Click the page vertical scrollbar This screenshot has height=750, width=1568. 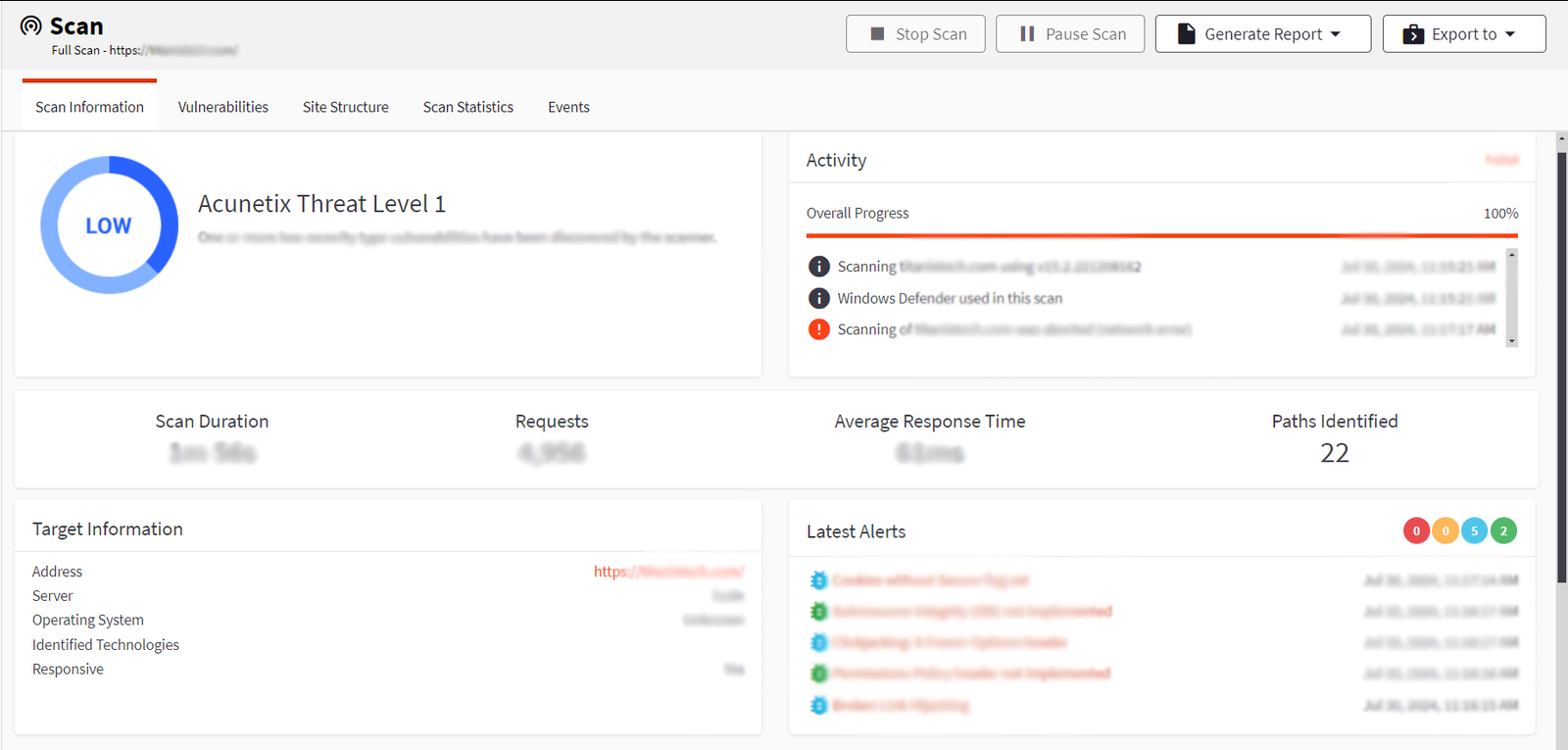click(x=1562, y=368)
